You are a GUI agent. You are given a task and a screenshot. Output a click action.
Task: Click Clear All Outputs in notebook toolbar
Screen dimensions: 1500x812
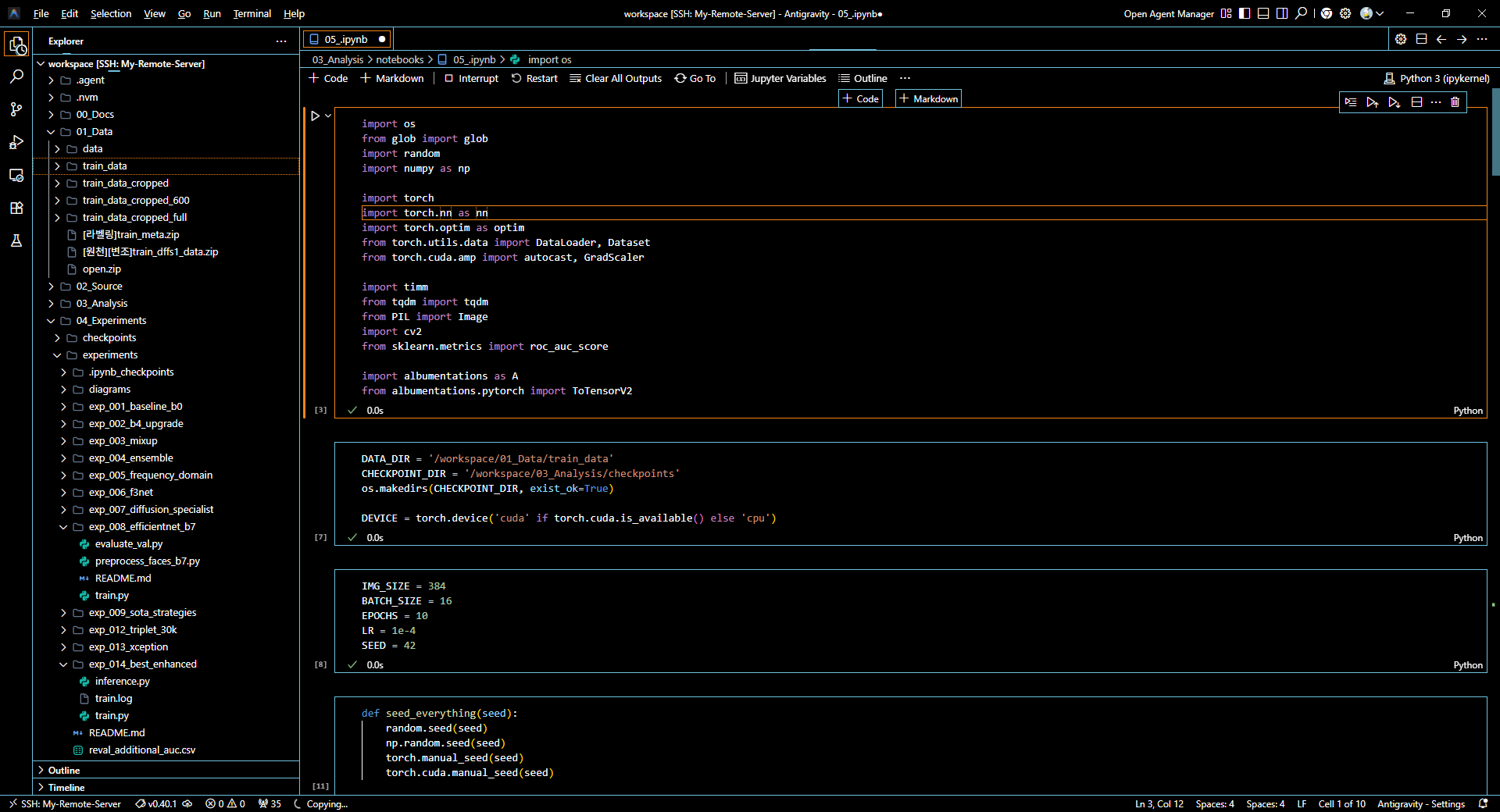(x=616, y=78)
